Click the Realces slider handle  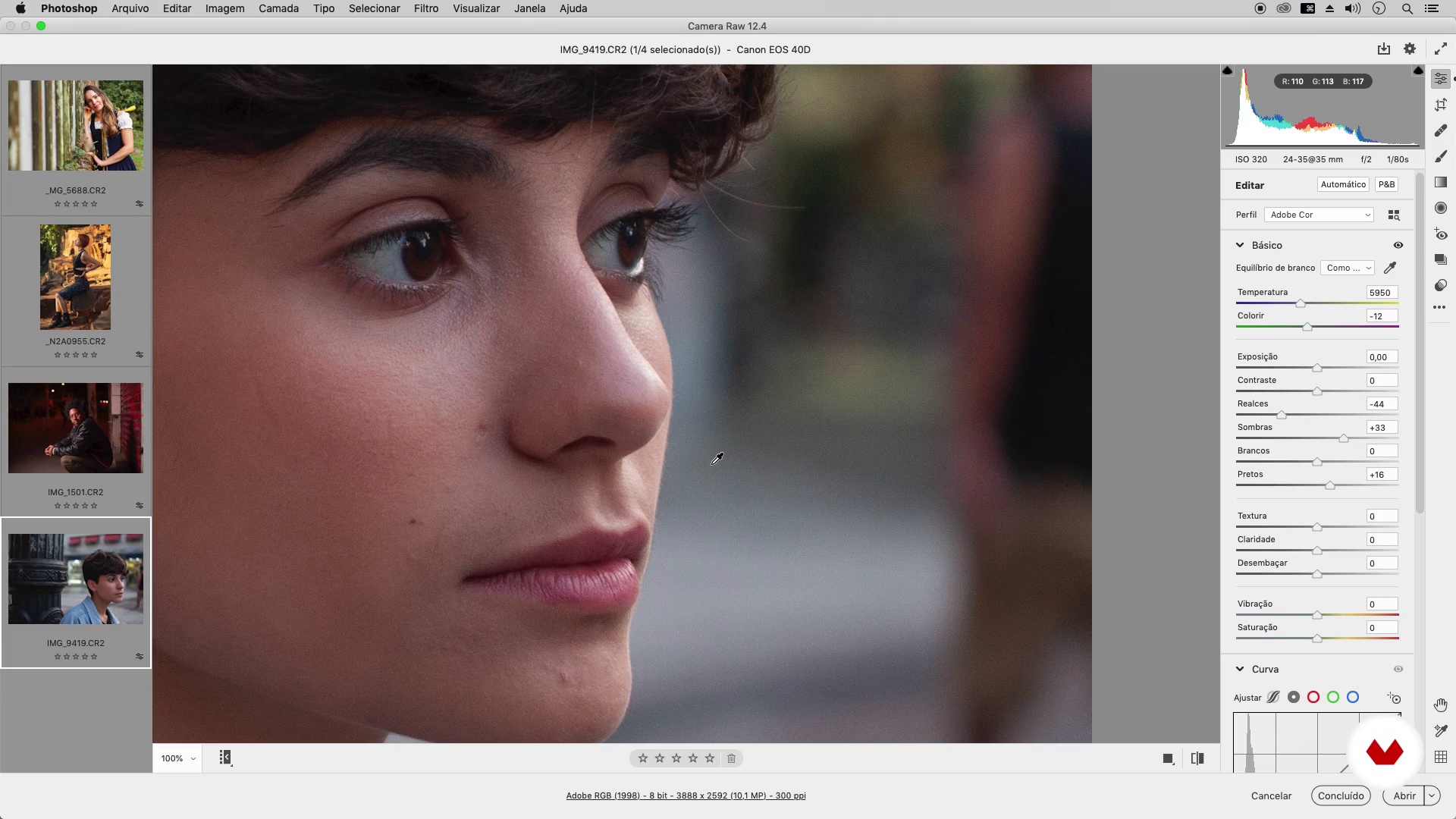1282,415
